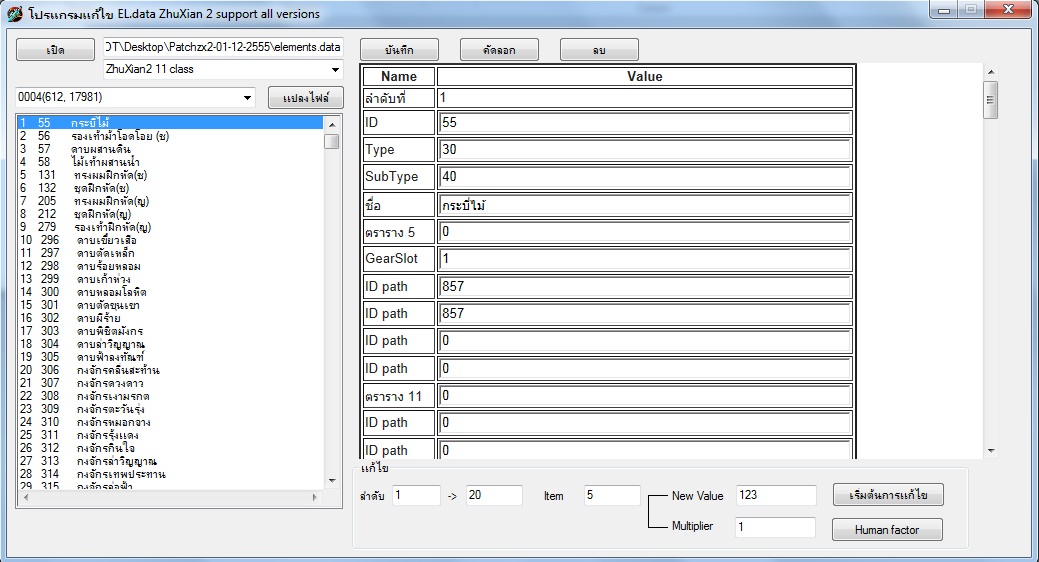Select list row with ID 301
Image resolution: width=1039 pixels, height=562 pixels.
(x=170, y=305)
